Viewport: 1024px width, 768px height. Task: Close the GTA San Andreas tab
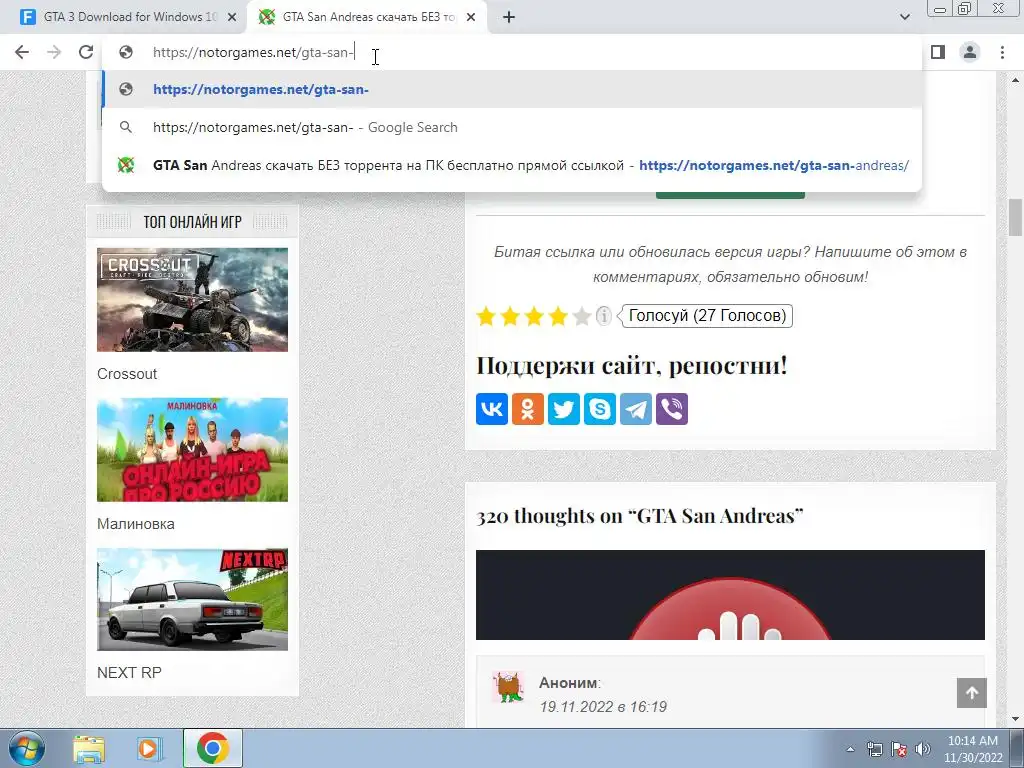(471, 17)
